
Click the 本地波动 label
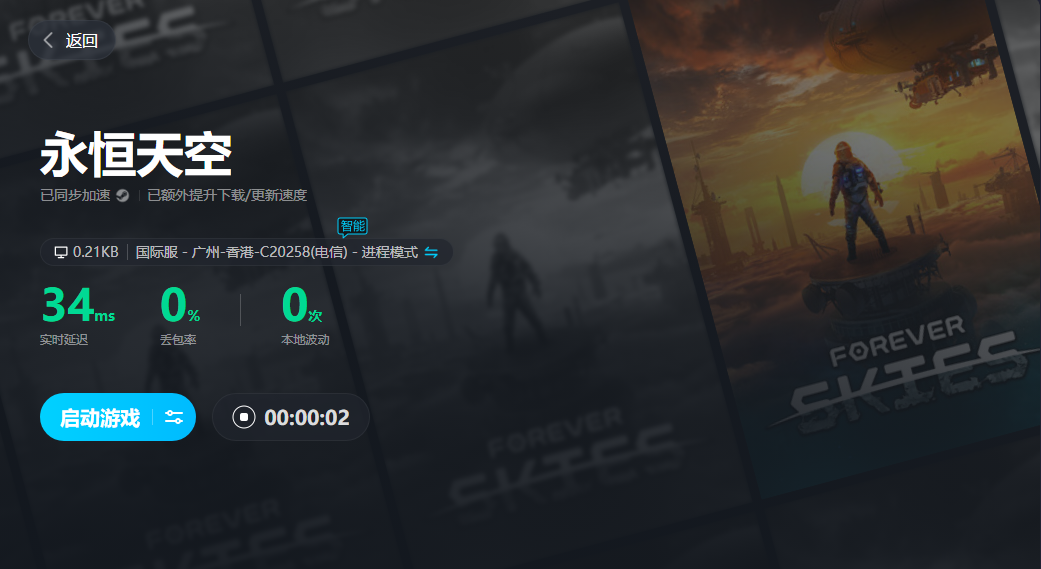point(305,339)
